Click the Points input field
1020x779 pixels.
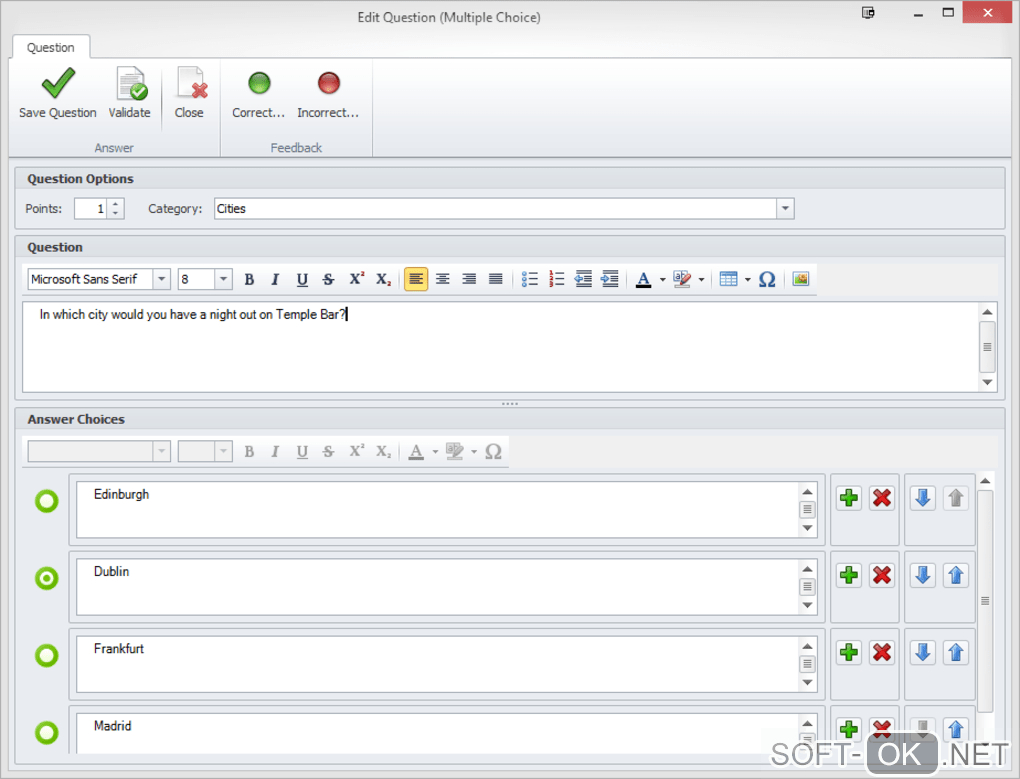pos(91,209)
